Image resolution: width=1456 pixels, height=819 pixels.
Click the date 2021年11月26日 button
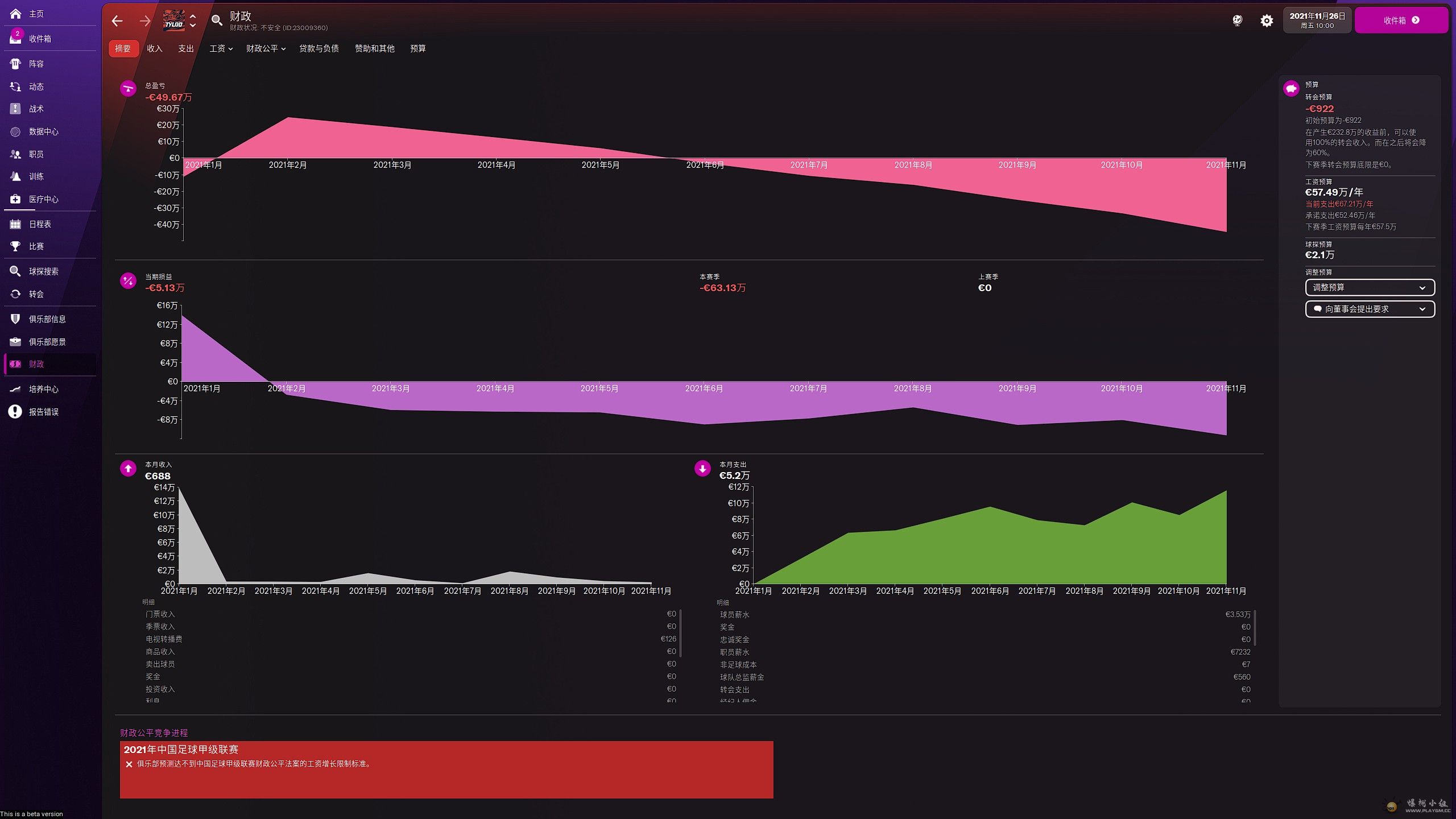[x=1317, y=20]
